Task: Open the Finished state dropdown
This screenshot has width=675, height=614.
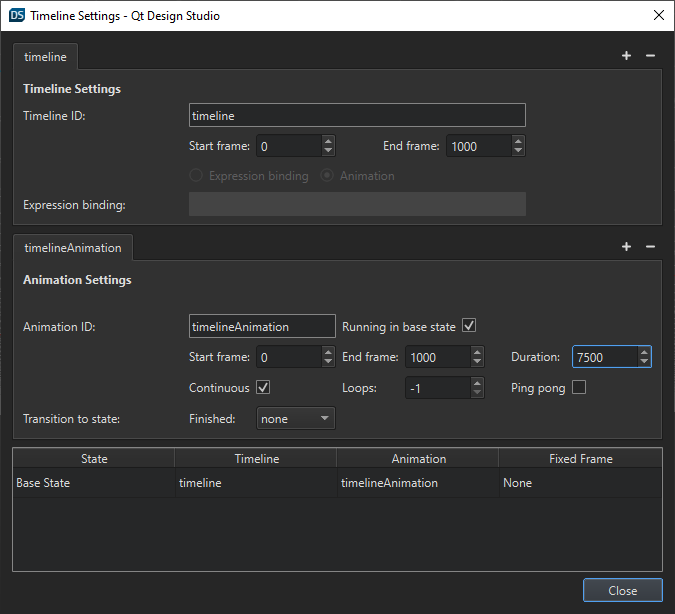Action: [296, 419]
